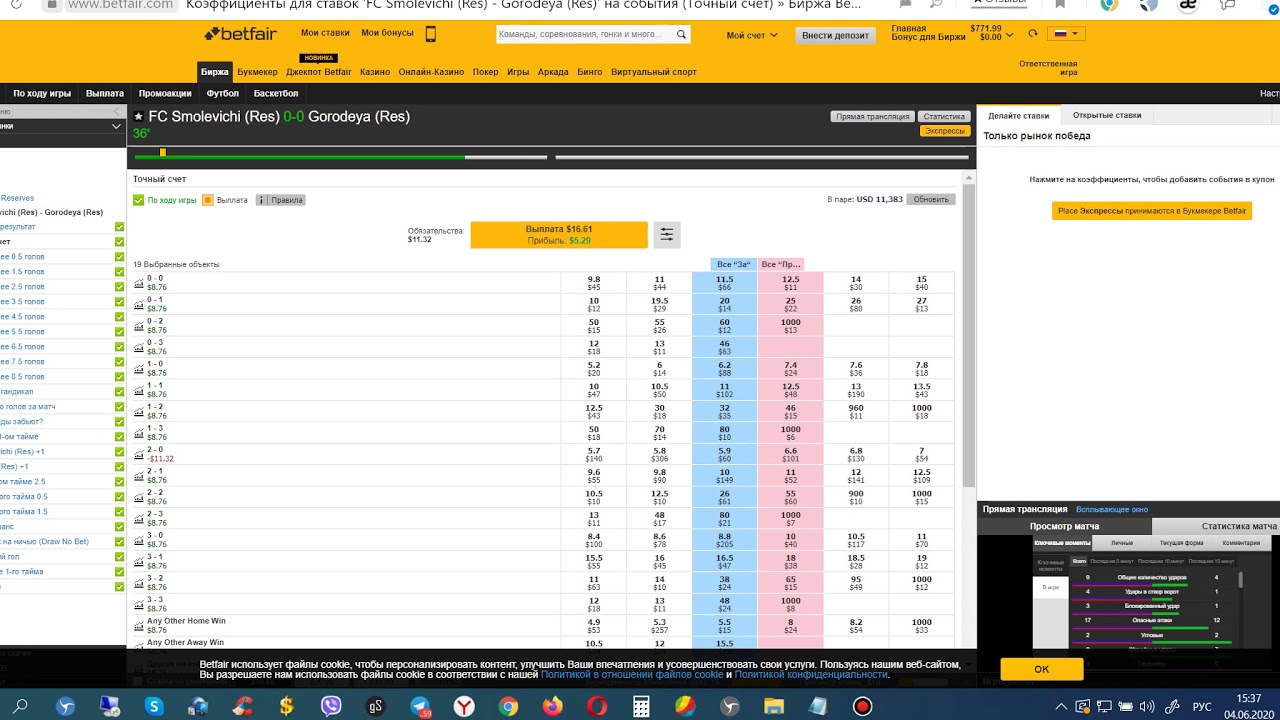
Task: Open the Мои ставки menu item
Action: click(x=325, y=33)
